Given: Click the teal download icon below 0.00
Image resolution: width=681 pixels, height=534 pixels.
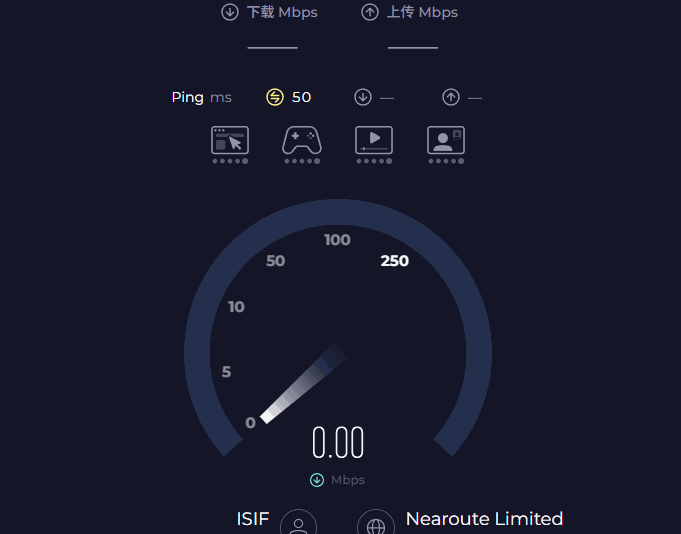Looking at the screenshot, I should point(318,480).
